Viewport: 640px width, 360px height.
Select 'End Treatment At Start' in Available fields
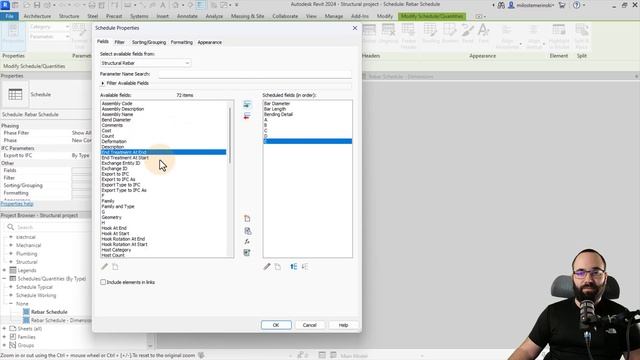(x=125, y=158)
